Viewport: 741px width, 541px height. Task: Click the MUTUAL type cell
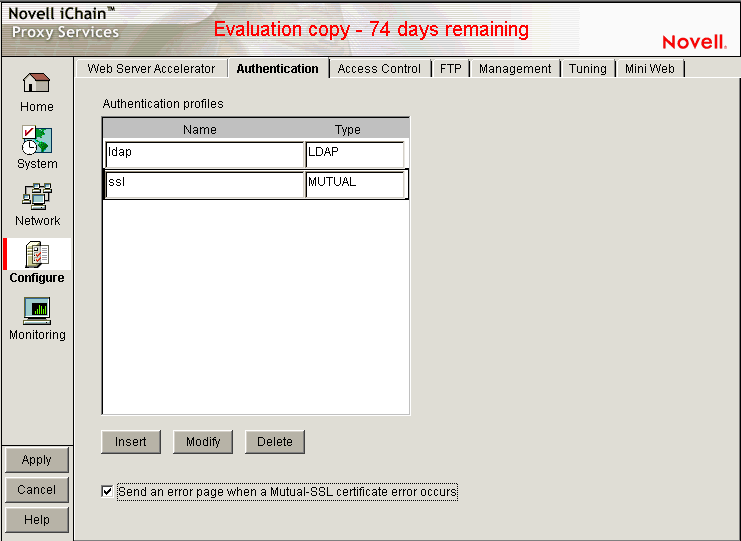coord(355,185)
